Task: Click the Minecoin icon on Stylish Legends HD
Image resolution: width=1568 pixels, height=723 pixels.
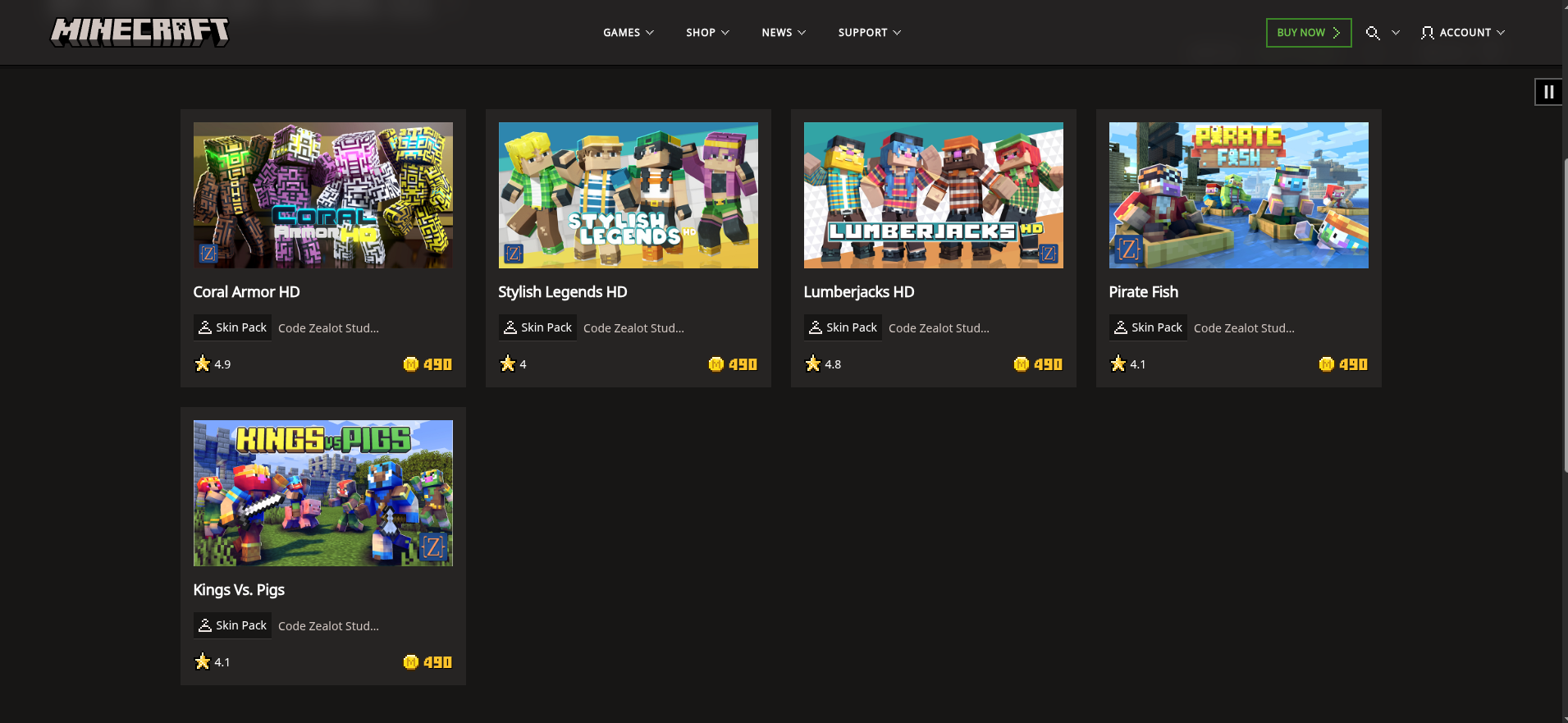Action: click(716, 364)
